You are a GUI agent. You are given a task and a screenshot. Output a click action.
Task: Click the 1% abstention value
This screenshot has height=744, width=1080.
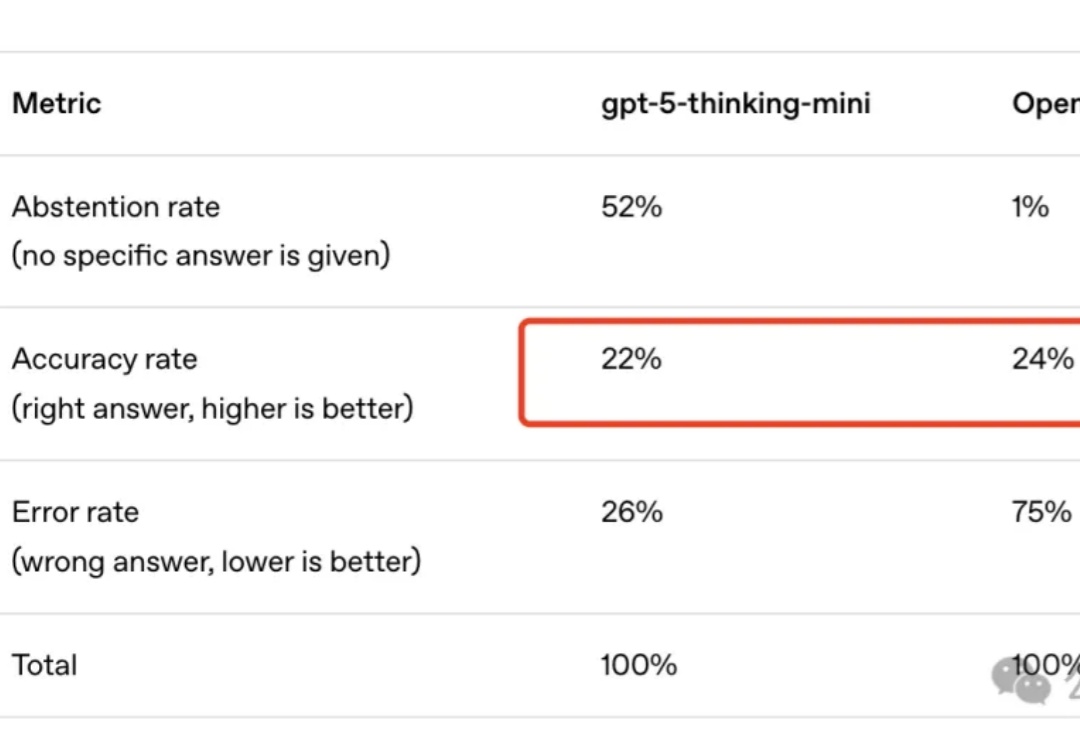[1030, 207]
